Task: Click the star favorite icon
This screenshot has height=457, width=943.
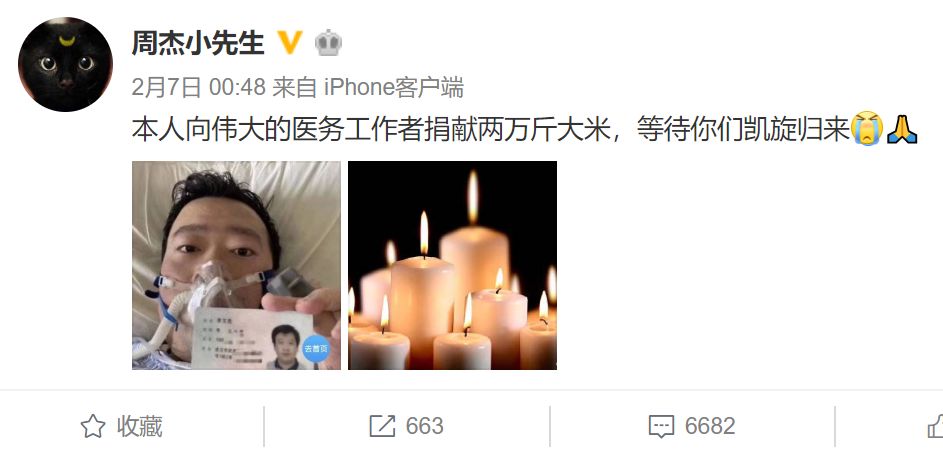Action: tap(93, 426)
